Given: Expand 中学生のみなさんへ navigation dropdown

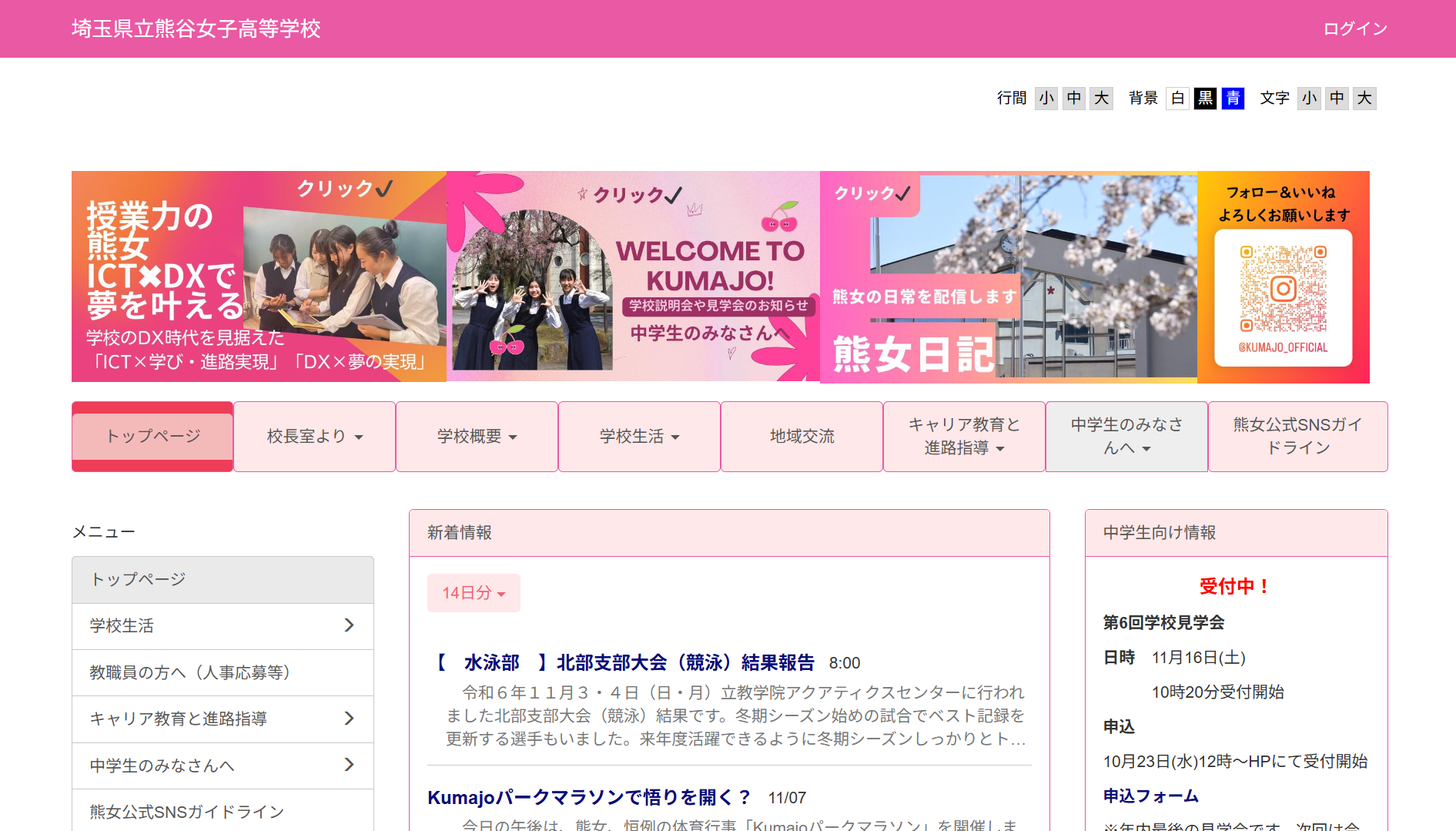Looking at the screenshot, I should 1126,436.
